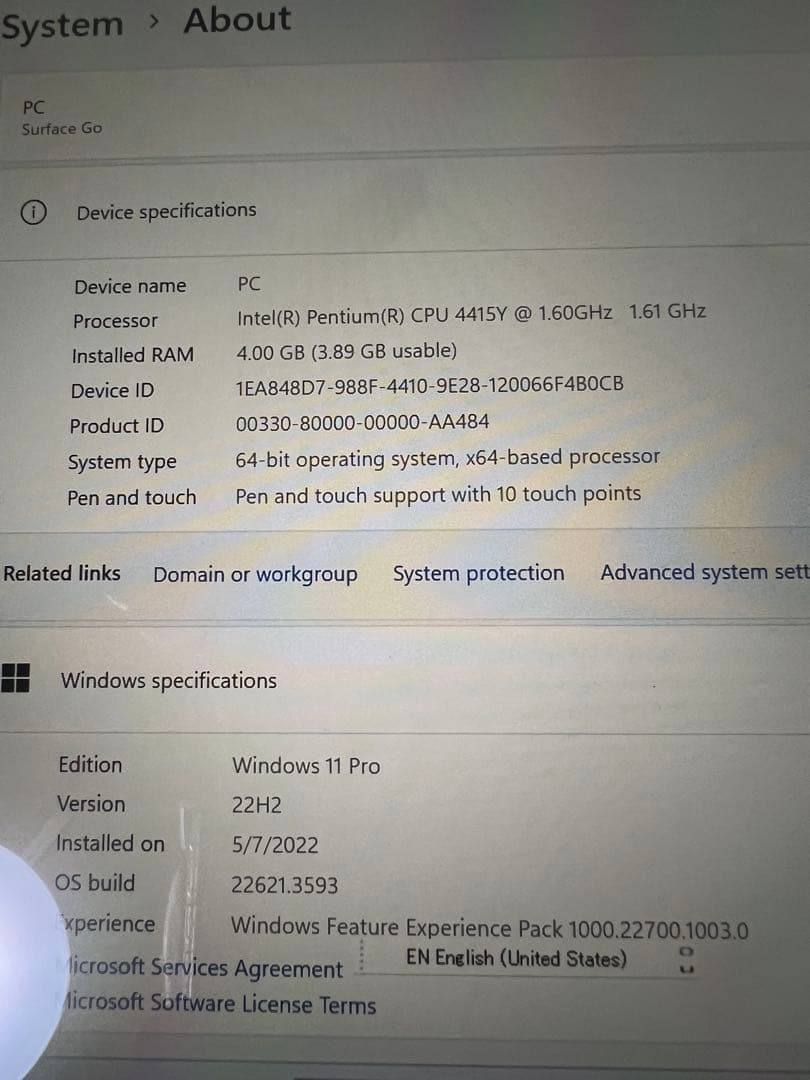Click the Version label
810x1080 pixels.
[x=91, y=804]
